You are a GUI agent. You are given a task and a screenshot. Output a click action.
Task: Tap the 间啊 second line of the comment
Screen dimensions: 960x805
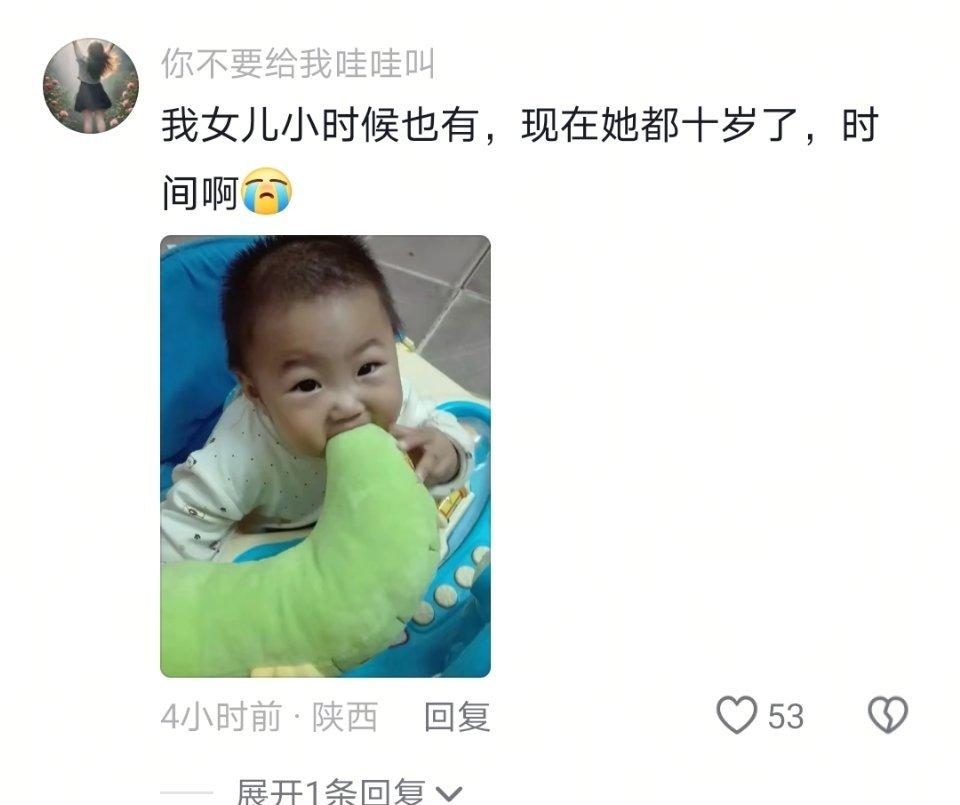coord(200,193)
